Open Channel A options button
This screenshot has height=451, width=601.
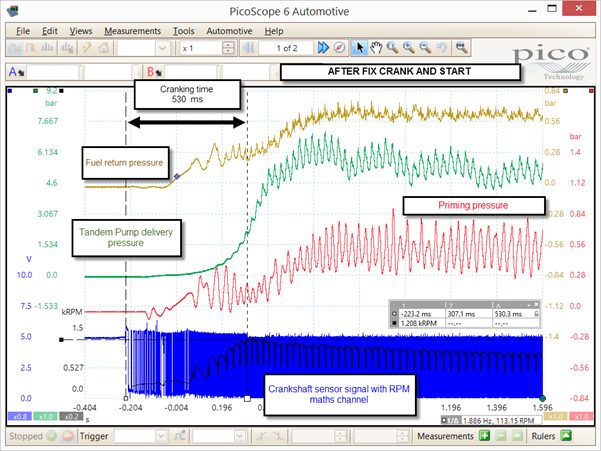(16, 72)
